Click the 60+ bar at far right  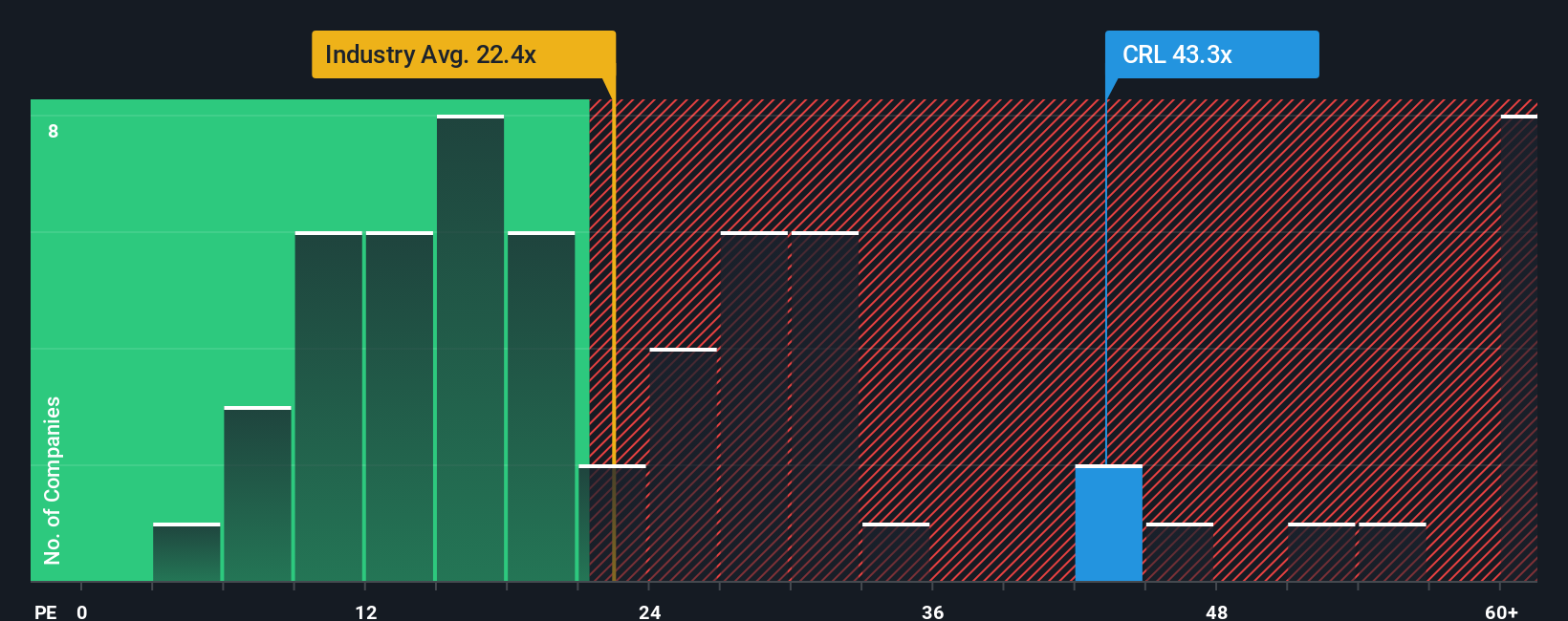click(x=1519, y=349)
